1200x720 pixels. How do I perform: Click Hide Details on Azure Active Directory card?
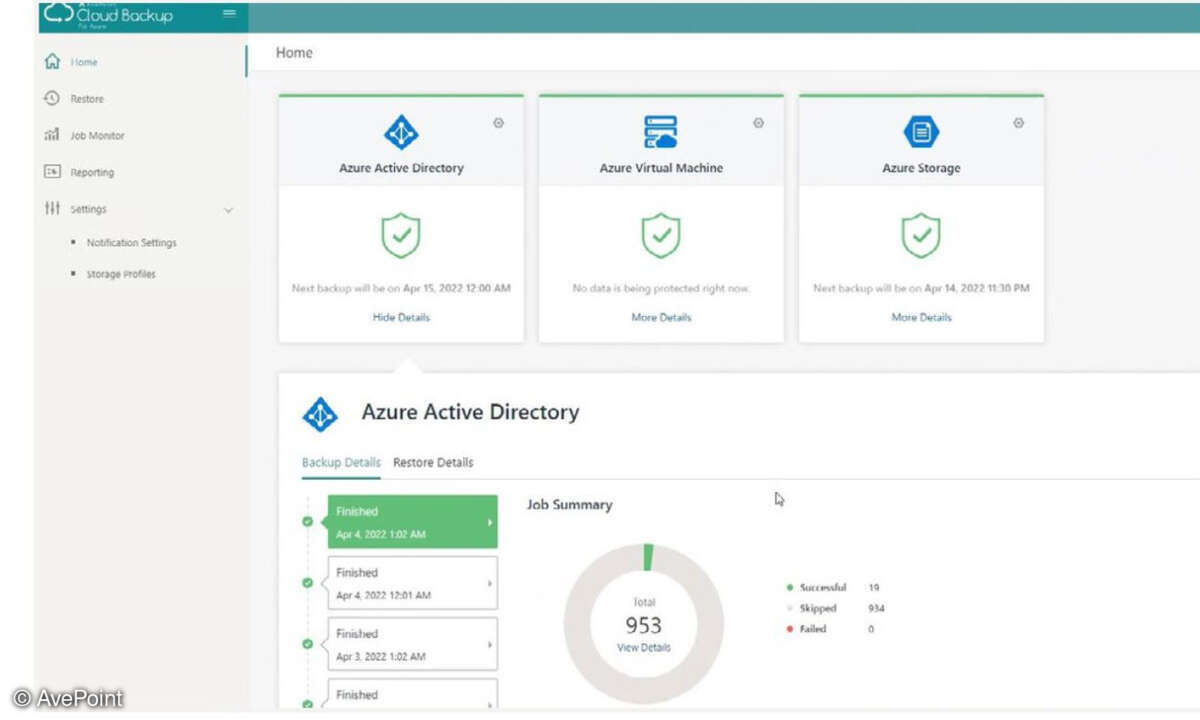coord(401,317)
